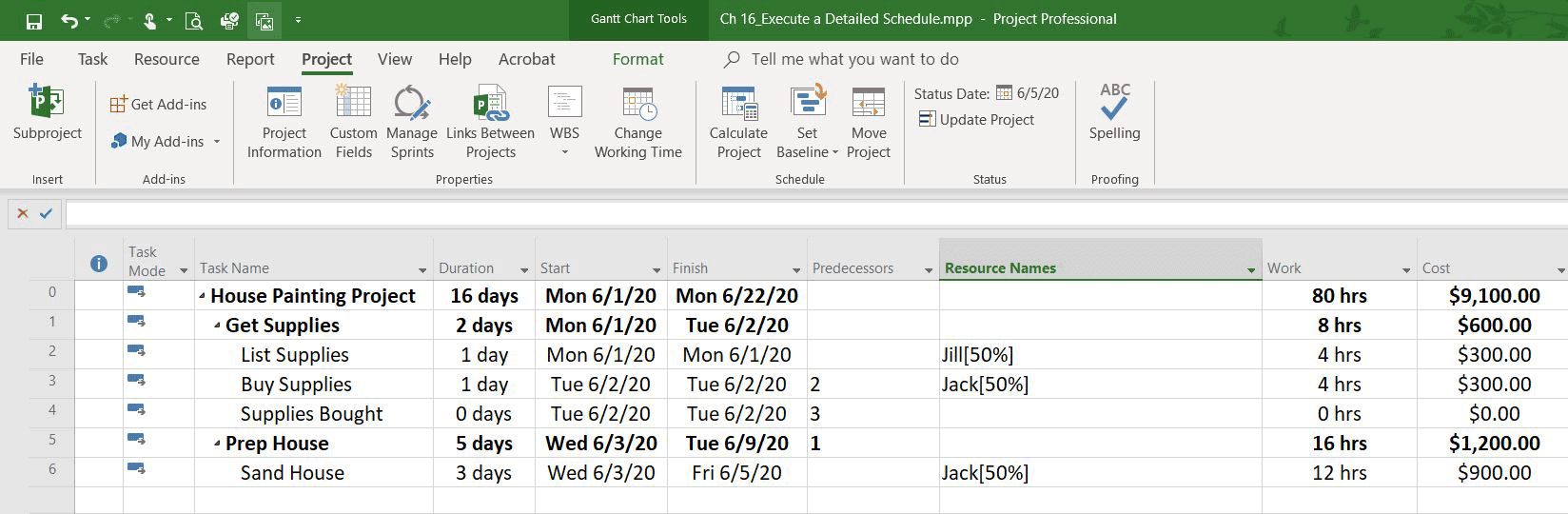Open the Report ribbon tab

click(250, 59)
